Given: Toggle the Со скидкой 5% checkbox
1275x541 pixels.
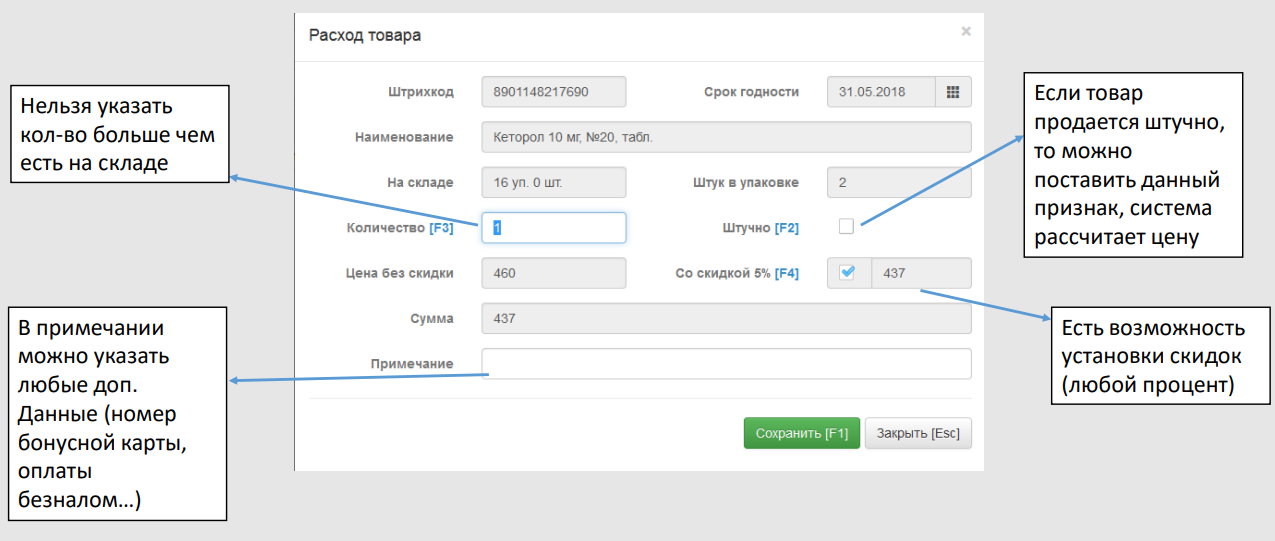Looking at the screenshot, I should [x=847, y=273].
